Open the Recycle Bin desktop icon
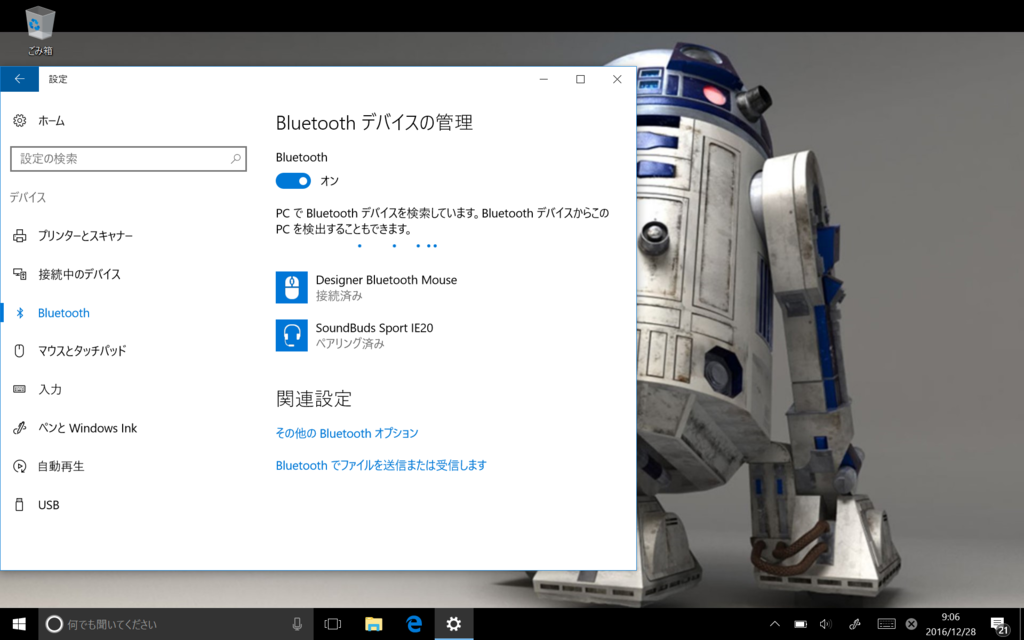 (40, 30)
